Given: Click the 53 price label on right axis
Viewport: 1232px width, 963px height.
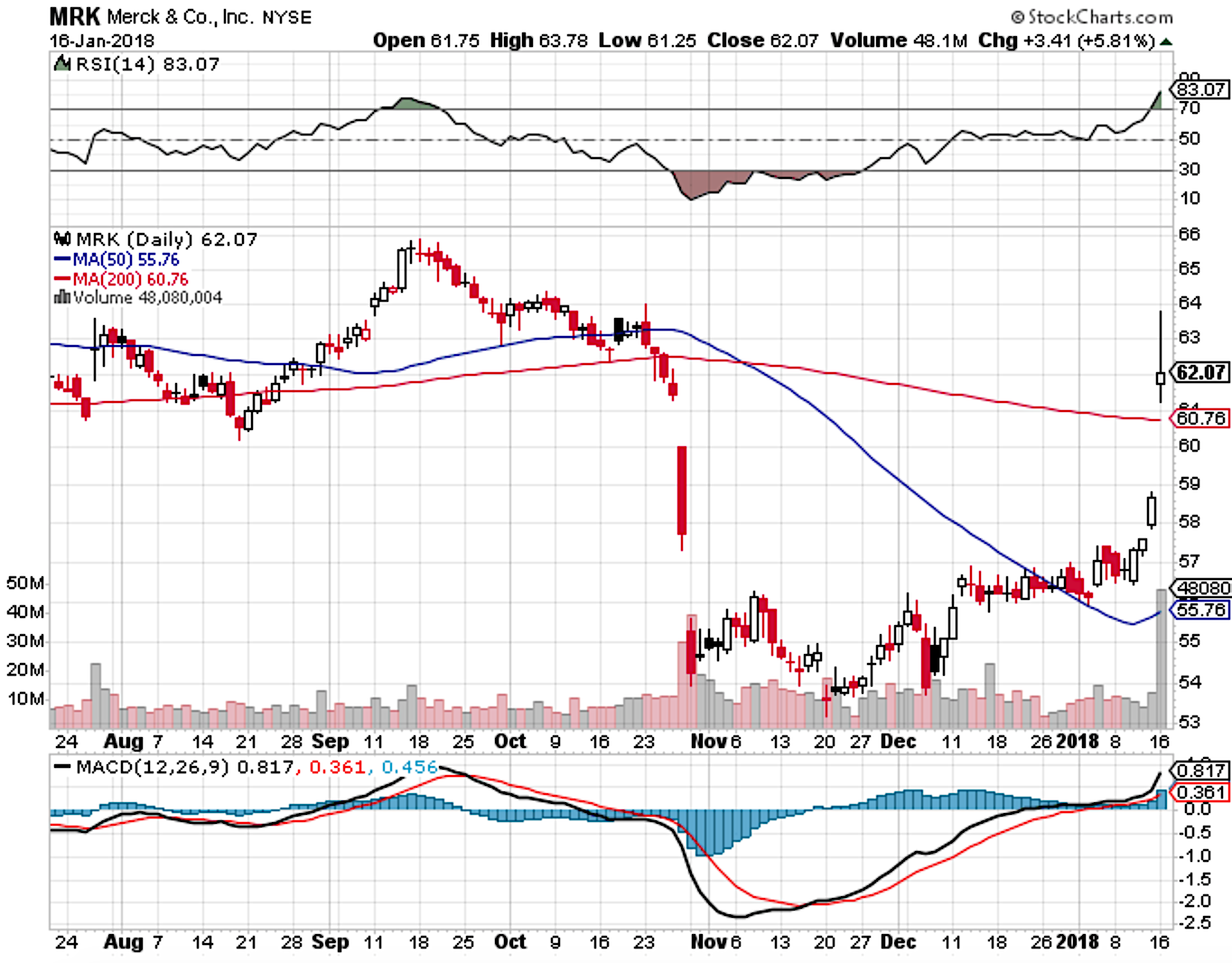Looking at the screenshot, I should coord(1189,722).
